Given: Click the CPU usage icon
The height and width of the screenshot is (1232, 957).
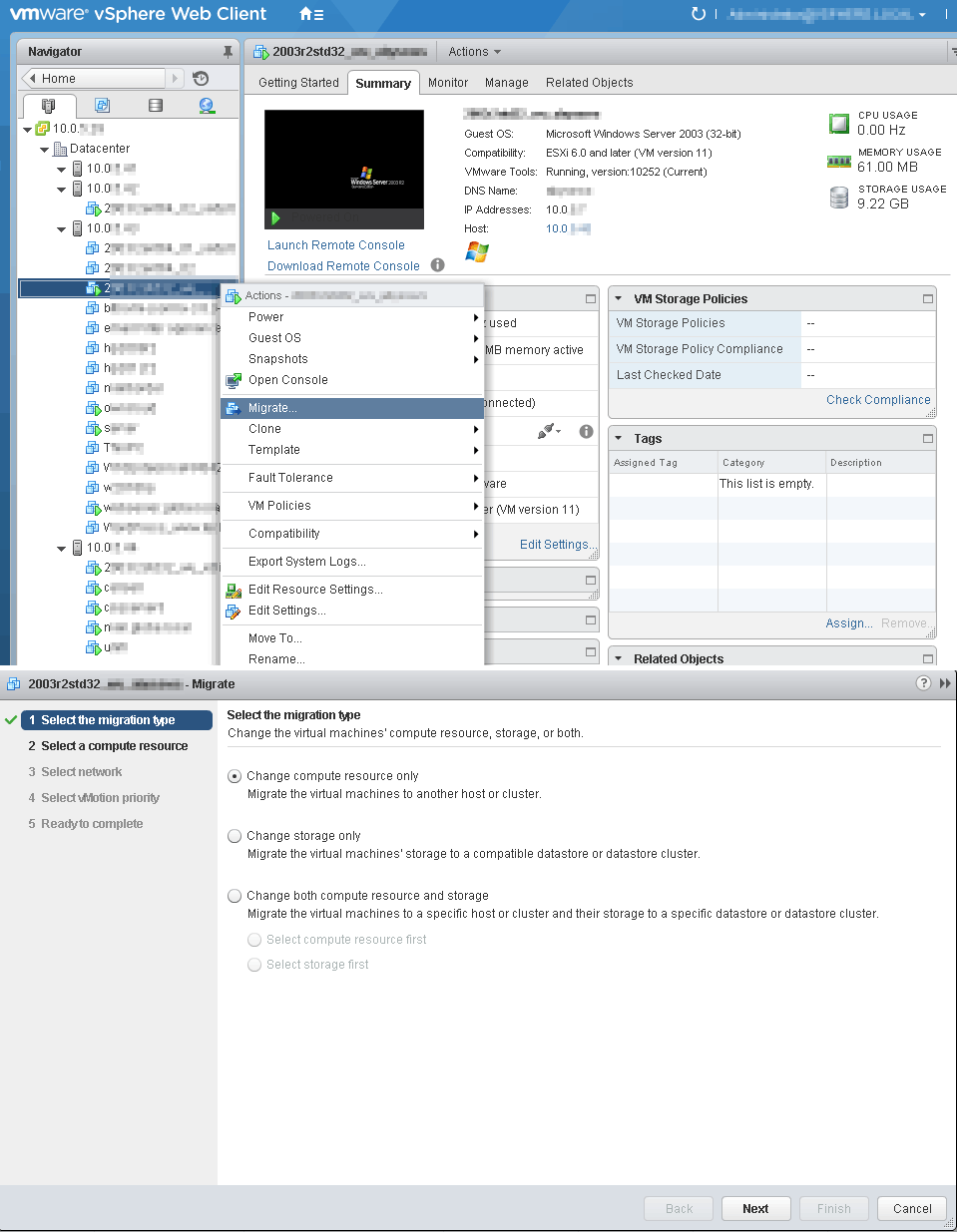Looking at the screenshot, I should [839, 124].
